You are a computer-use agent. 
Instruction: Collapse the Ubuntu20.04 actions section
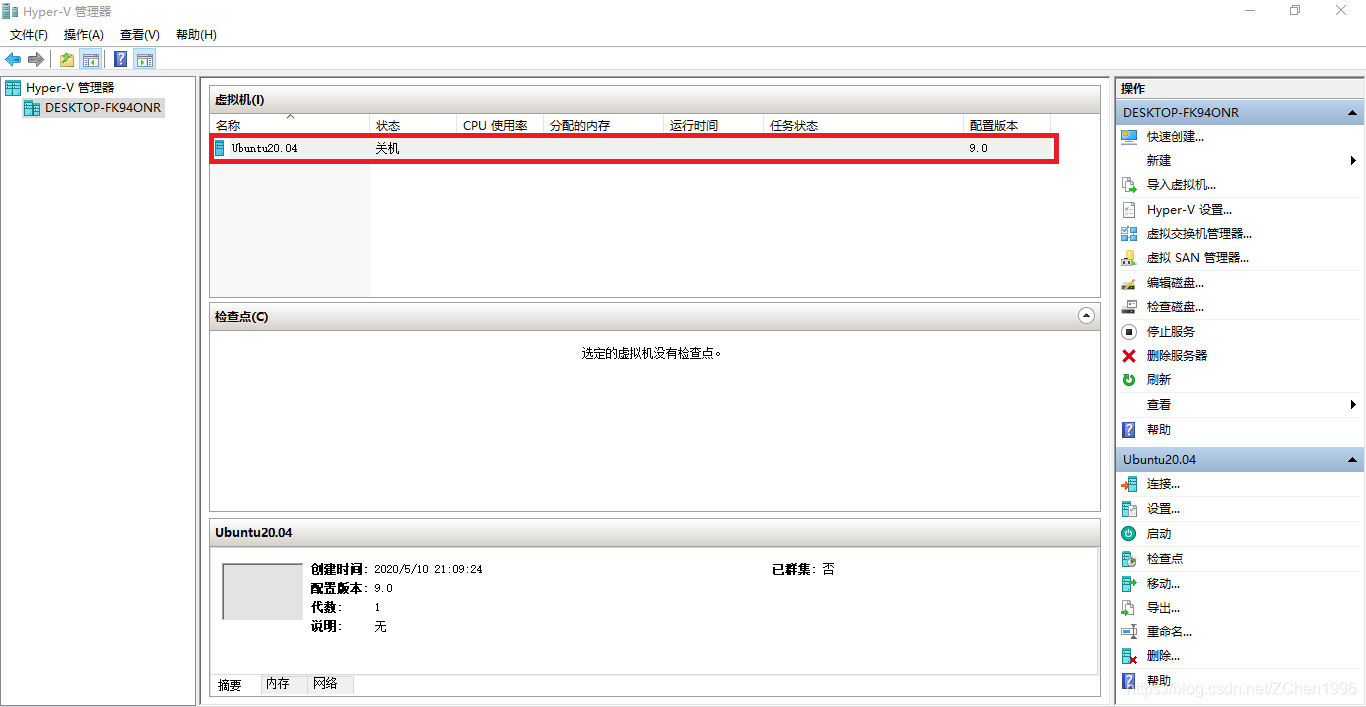[1353, 460]
